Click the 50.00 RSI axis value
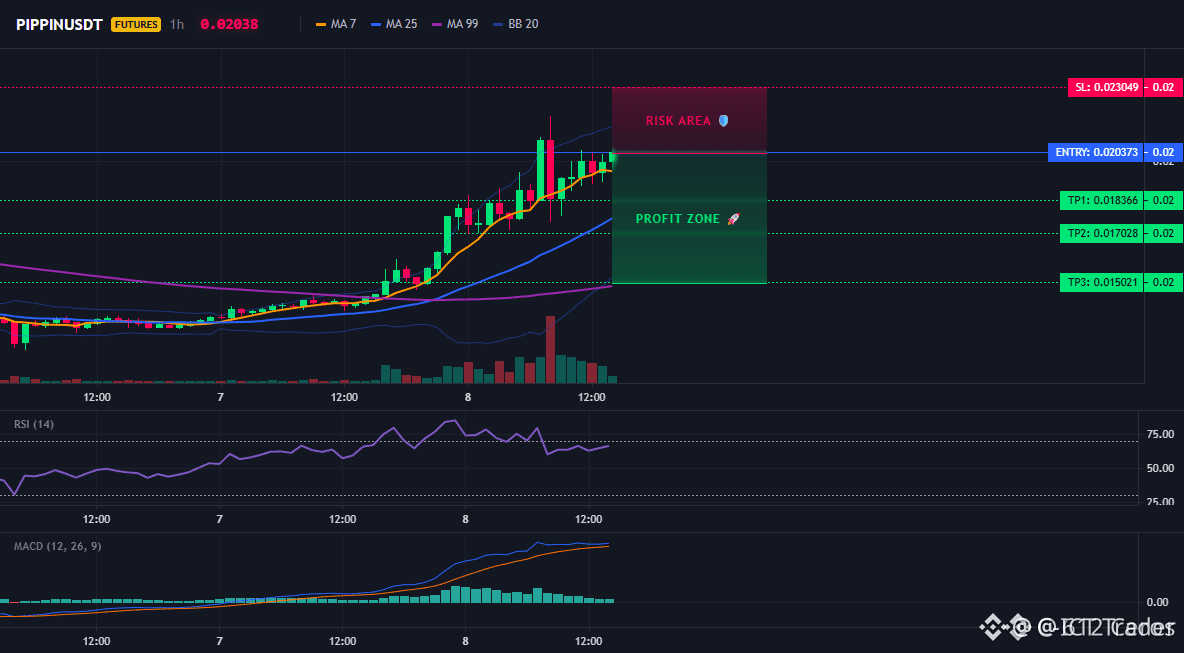The width and height of the screenshot is (1184, 653). [1160, 468]
